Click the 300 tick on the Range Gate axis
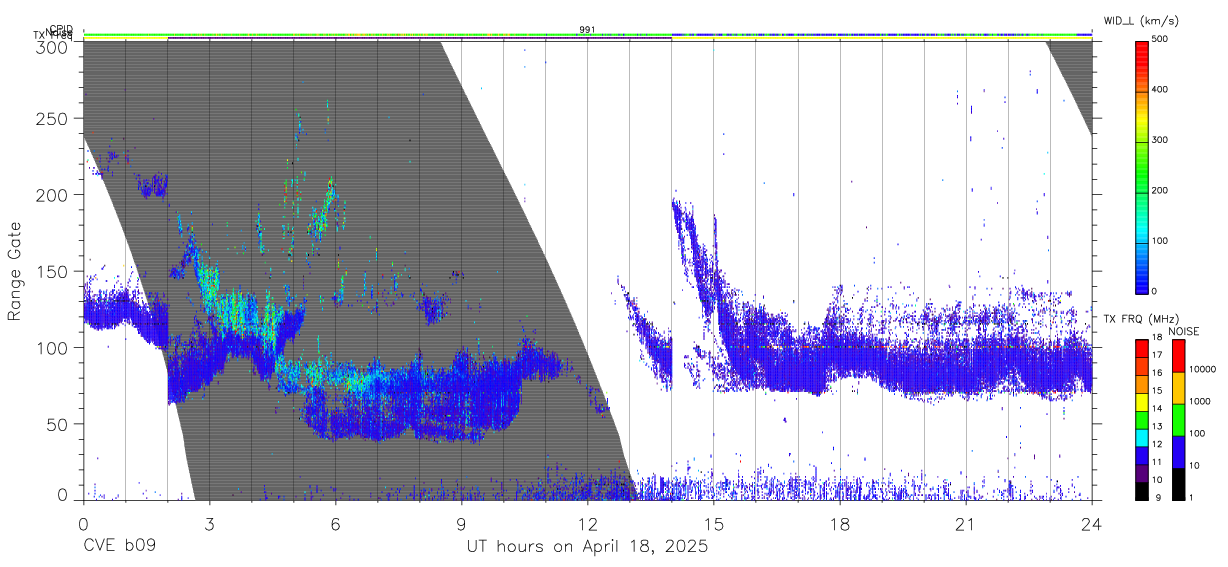Image resolution: width=1228 pixels, height=567 pixels. coord(52,47)
